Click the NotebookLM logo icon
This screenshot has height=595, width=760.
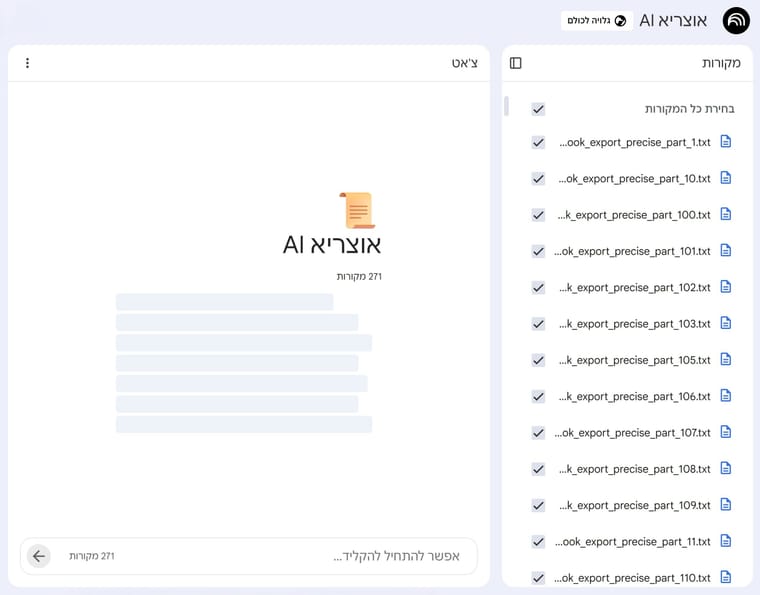pos(736,20)
